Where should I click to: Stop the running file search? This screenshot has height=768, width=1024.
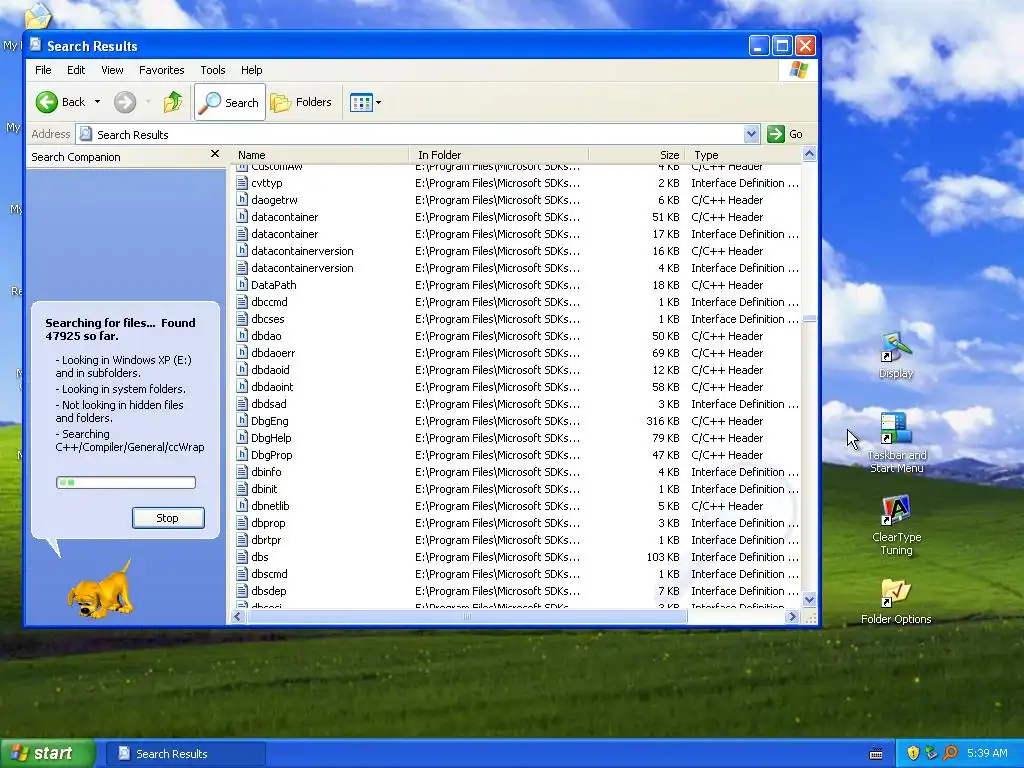168,518
